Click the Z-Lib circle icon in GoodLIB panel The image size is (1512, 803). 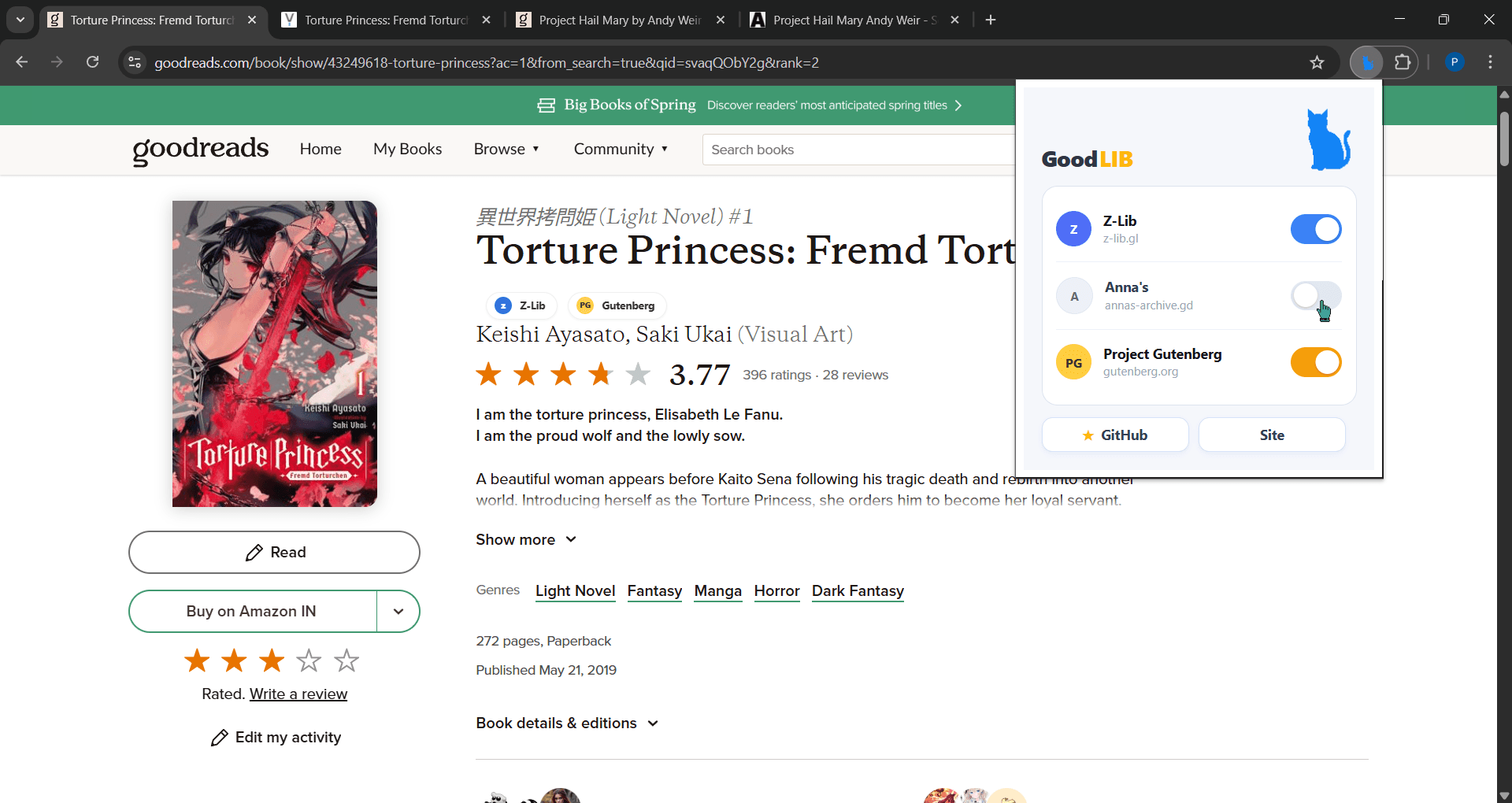(x=1073, y=228)
